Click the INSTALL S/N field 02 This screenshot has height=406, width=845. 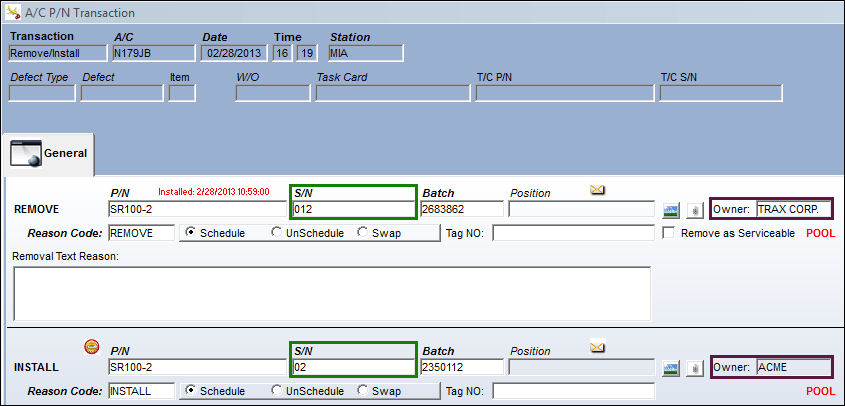click(354, 367)
